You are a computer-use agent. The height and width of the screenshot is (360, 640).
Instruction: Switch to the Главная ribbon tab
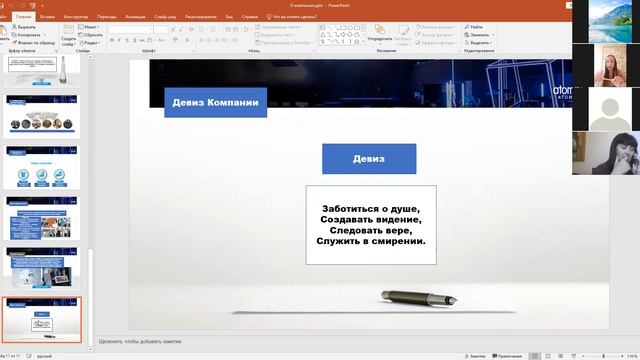(x=23, y=17)
